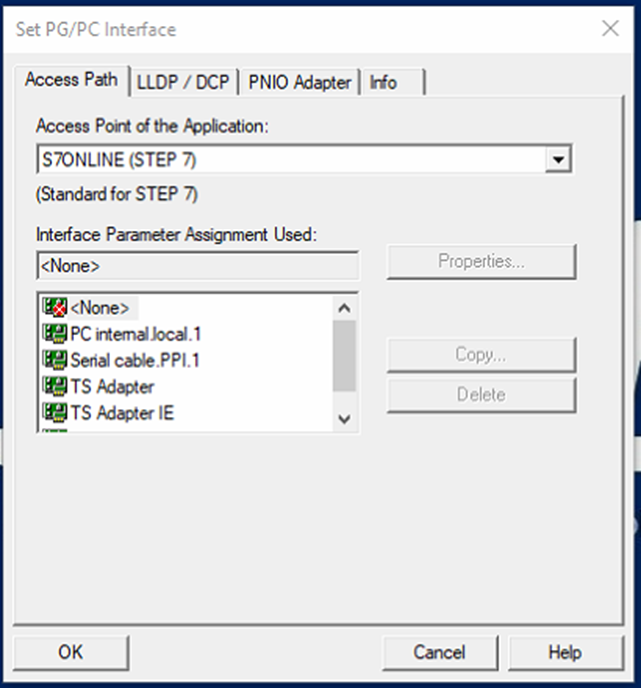641x688 pixels.
Task: Click the S7ONLINE (STEP 7) combo box
Action: click(x=290, y=160)
